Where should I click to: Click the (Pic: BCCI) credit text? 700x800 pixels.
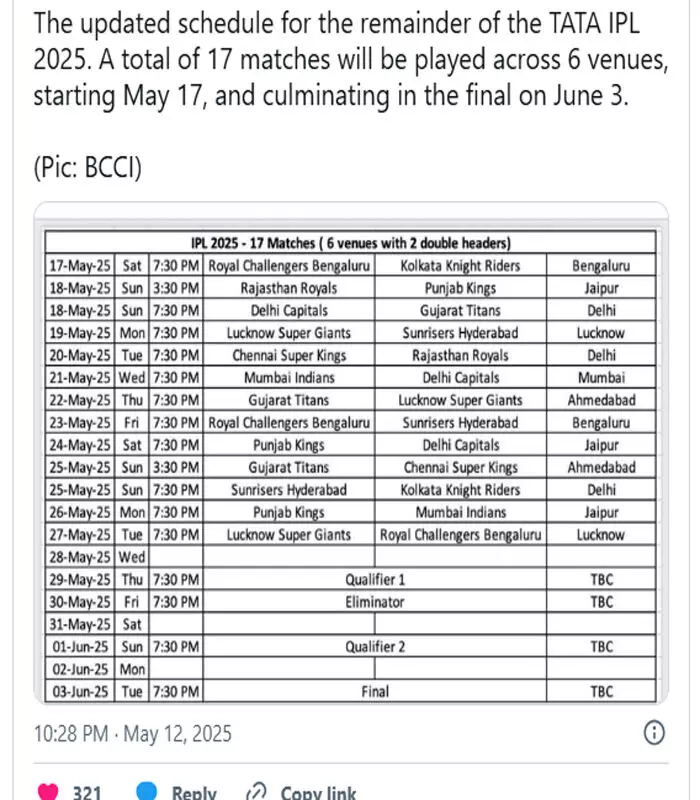point(88,167)
